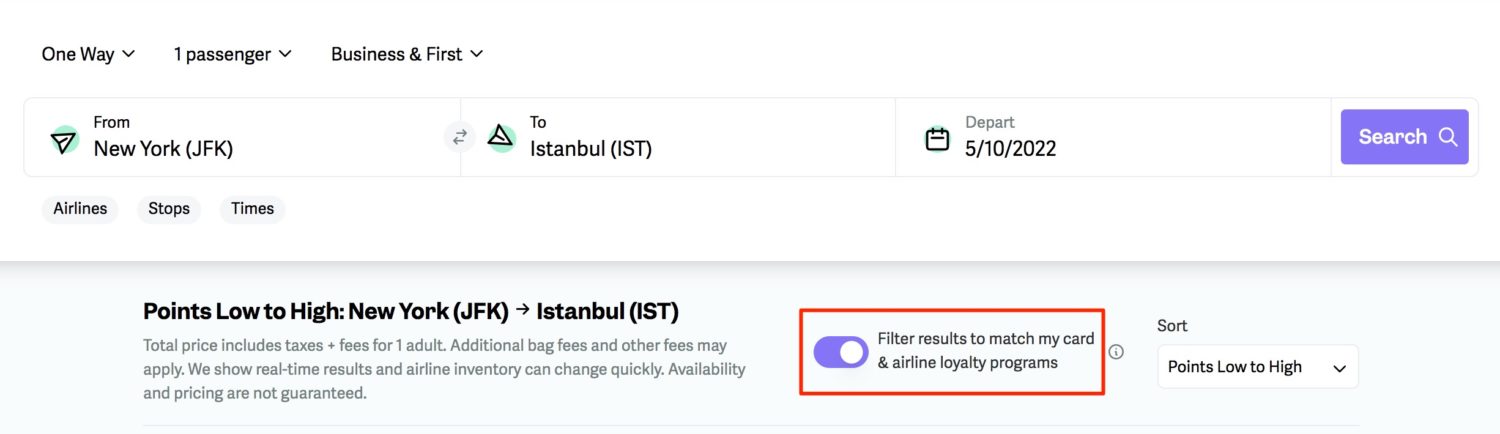Image resolution: width=1500 pixels, height=434 pixels.
Task: Click the swap origin and destination arrows icon
Action: (x=460, y=138)
